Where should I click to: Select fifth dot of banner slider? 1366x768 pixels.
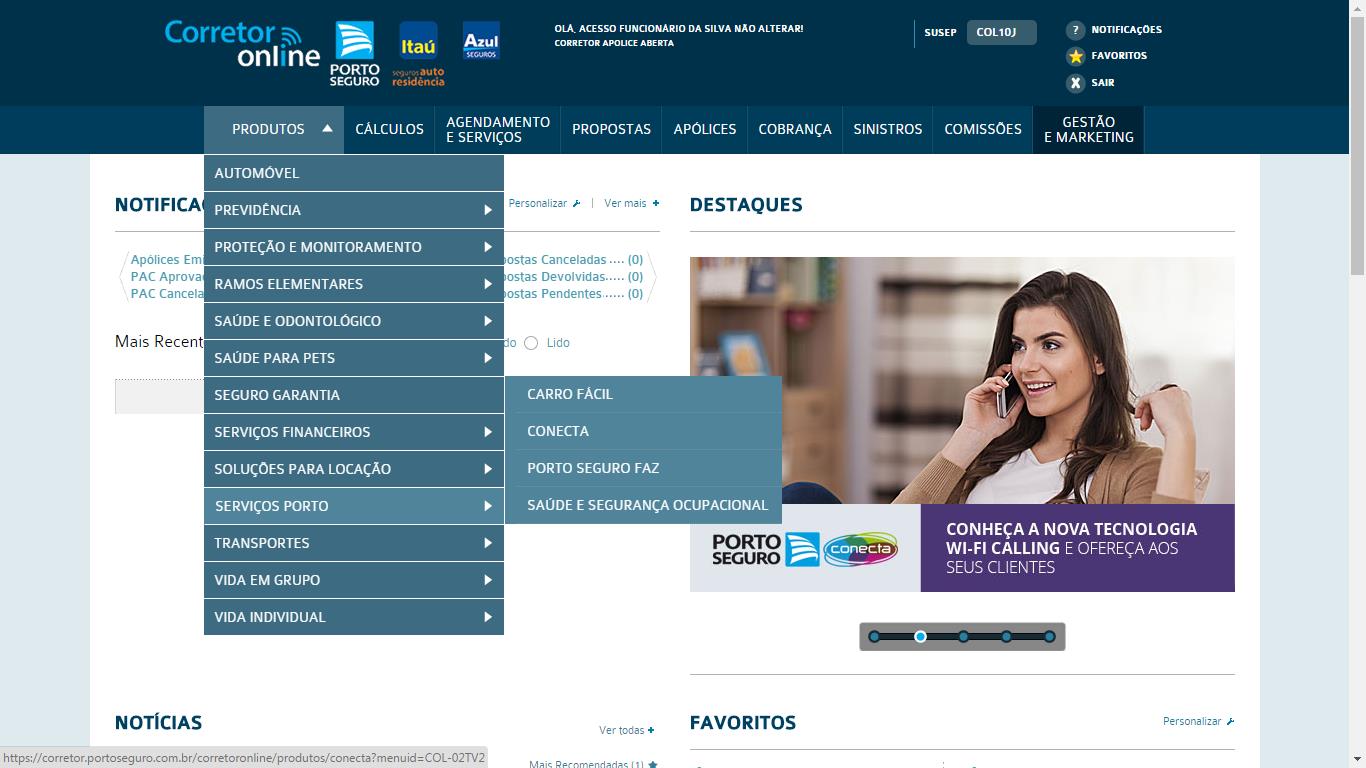pos(1050,637)
